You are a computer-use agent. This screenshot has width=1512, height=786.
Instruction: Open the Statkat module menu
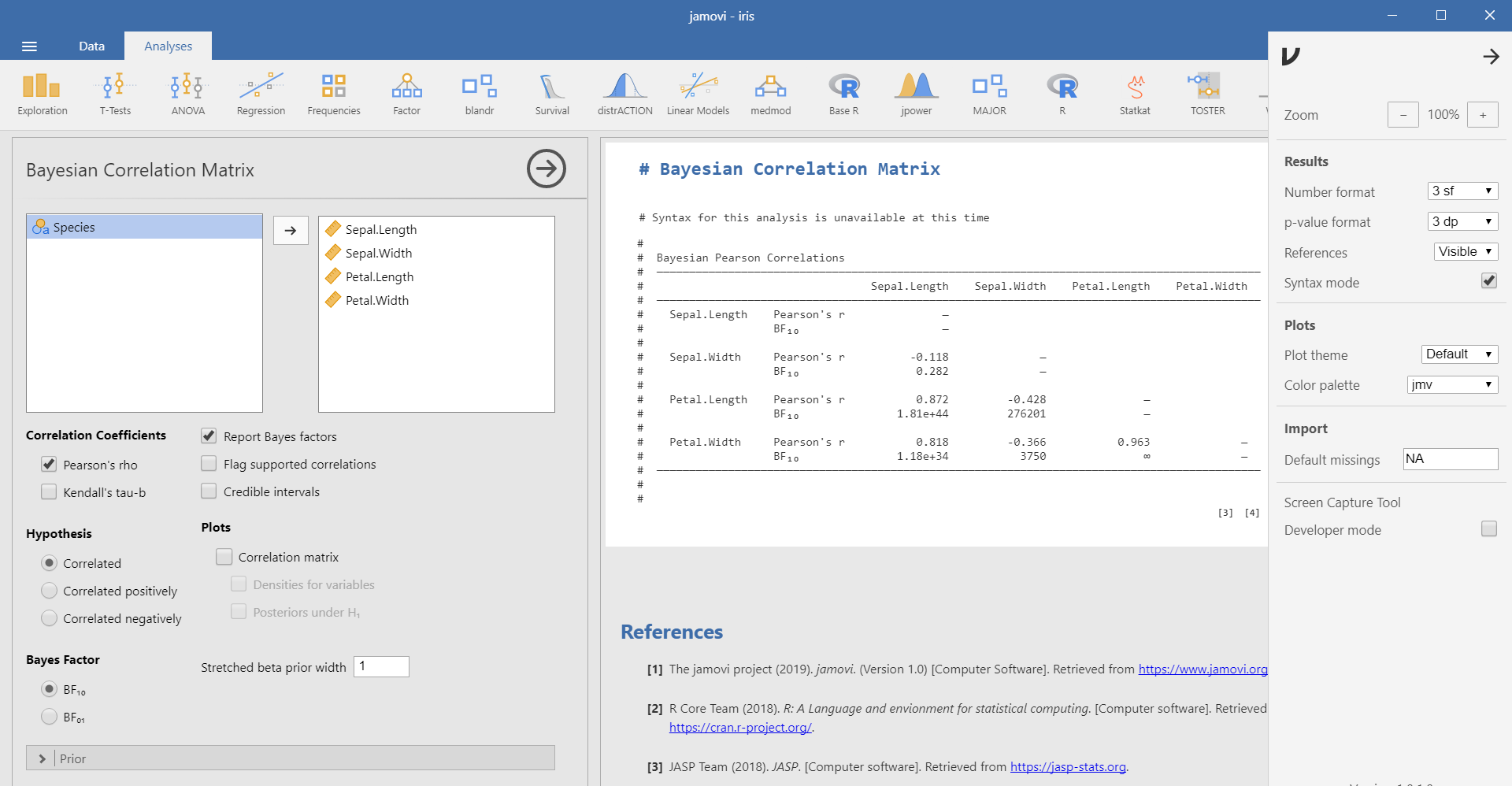tap(1135, 95)
